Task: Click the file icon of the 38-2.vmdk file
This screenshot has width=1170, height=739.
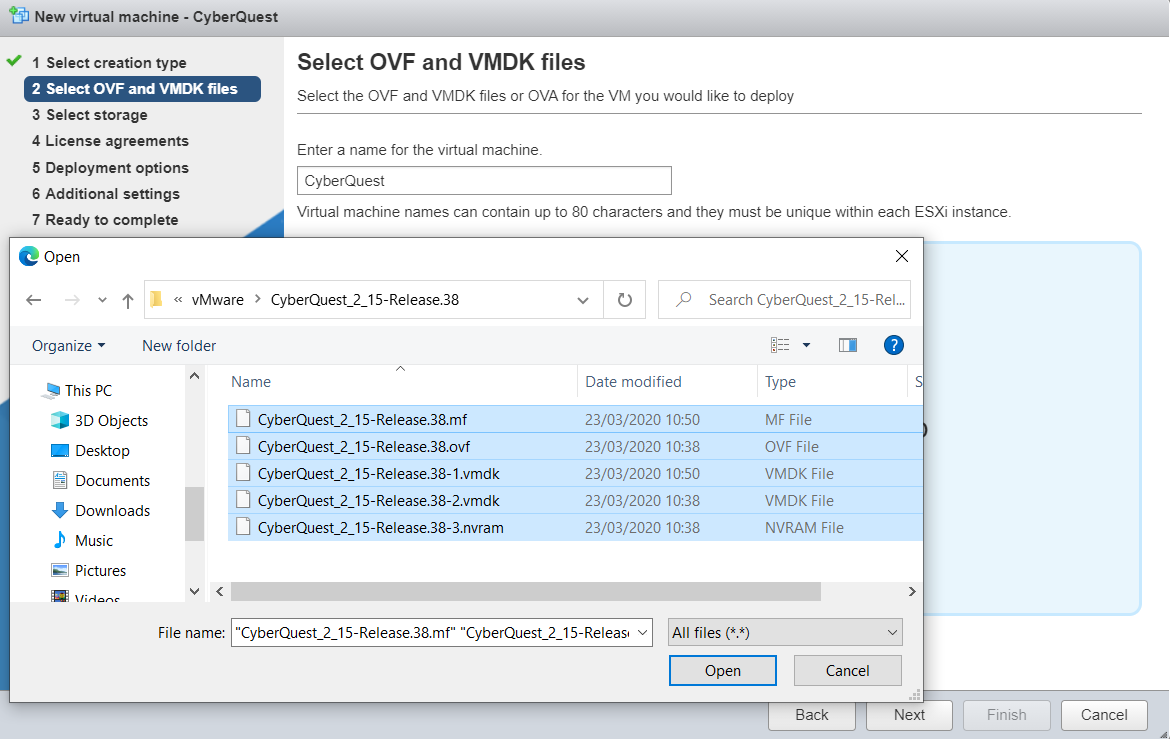Action: (243, 499)
